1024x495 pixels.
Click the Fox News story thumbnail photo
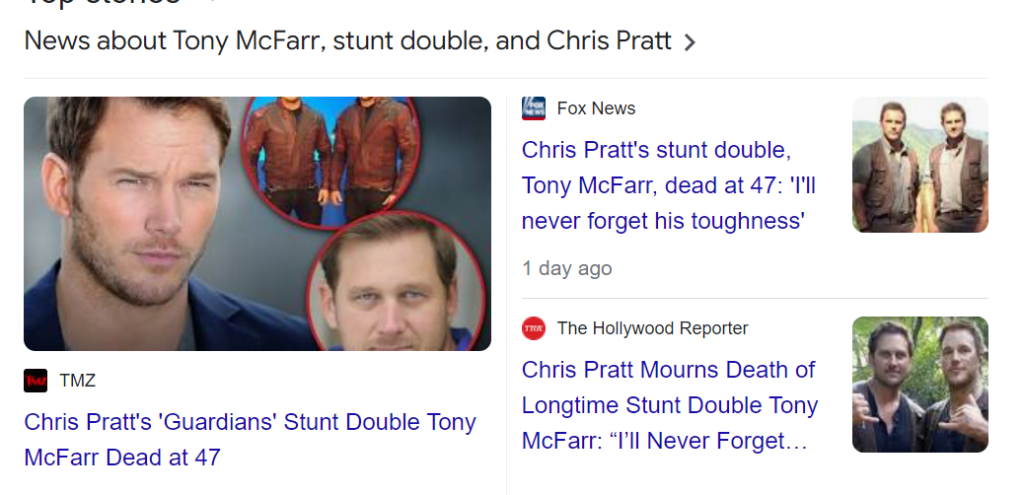(x=920, y=165)
